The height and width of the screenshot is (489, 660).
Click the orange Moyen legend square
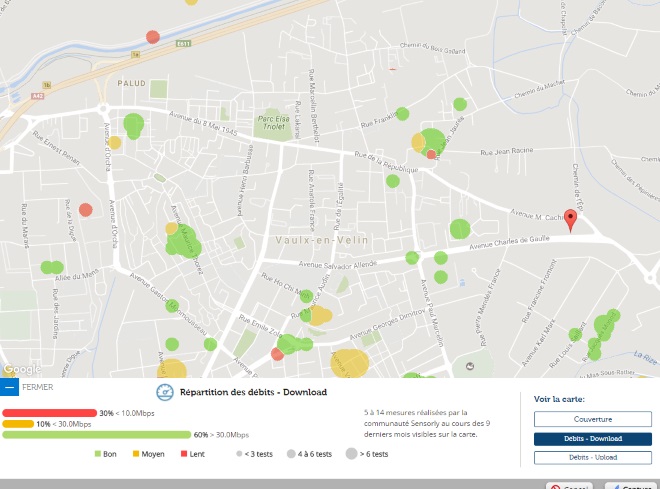[x=136, y=454]
